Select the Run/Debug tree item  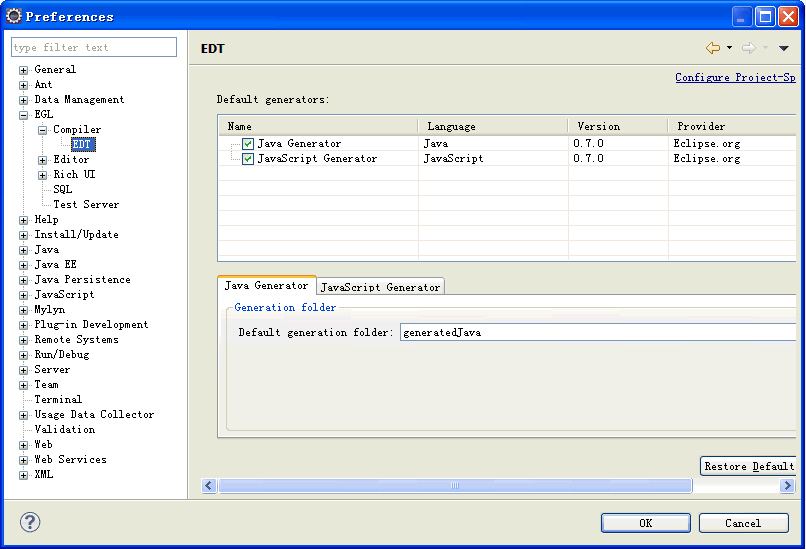[x=62, y=355]
